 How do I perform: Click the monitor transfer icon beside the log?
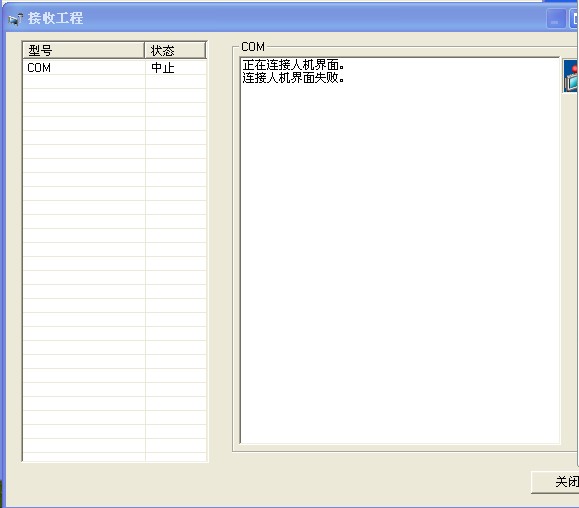click(x=571, y=76)
